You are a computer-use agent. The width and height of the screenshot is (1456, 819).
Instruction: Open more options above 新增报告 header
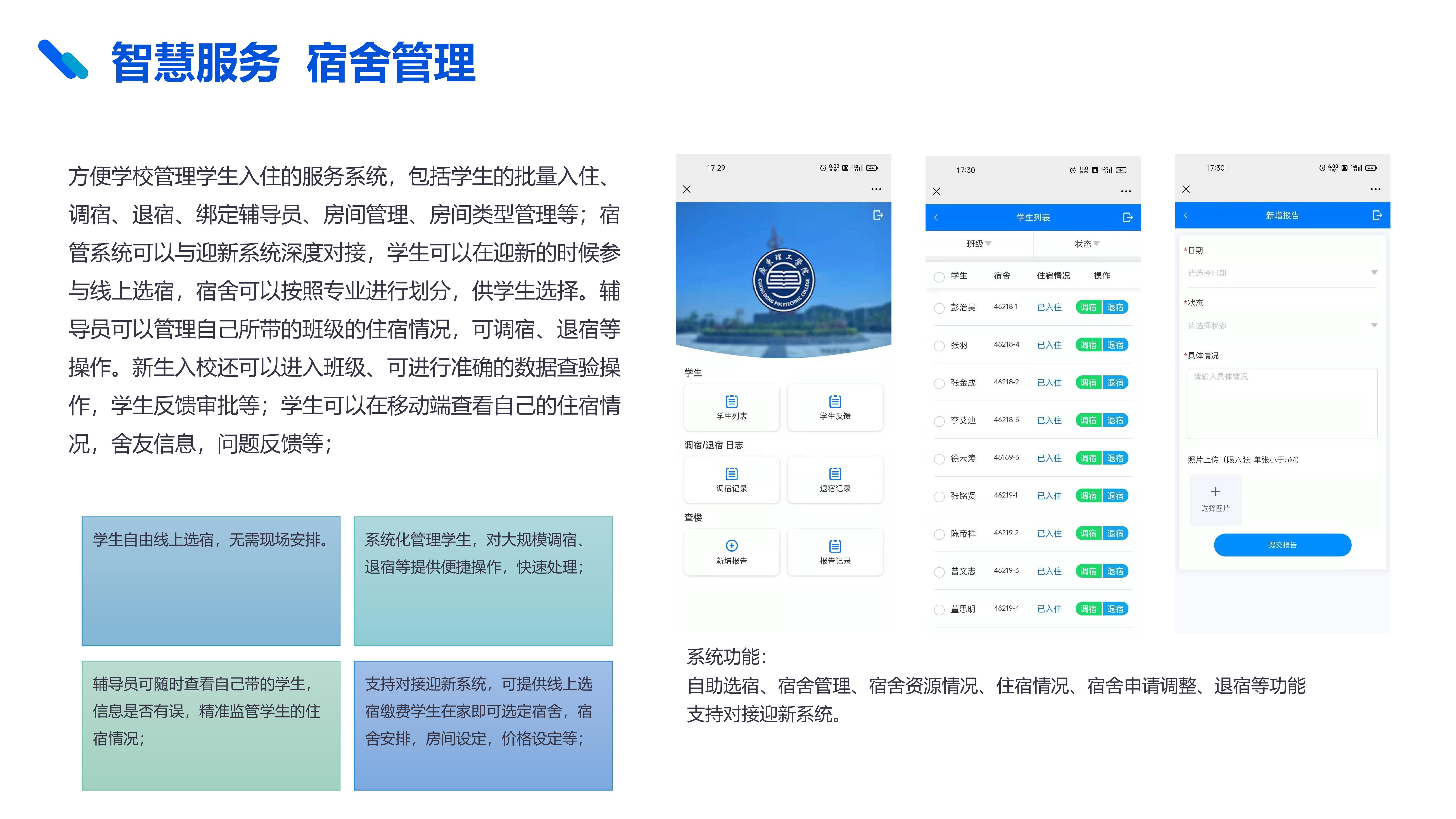pos(1375,189)
